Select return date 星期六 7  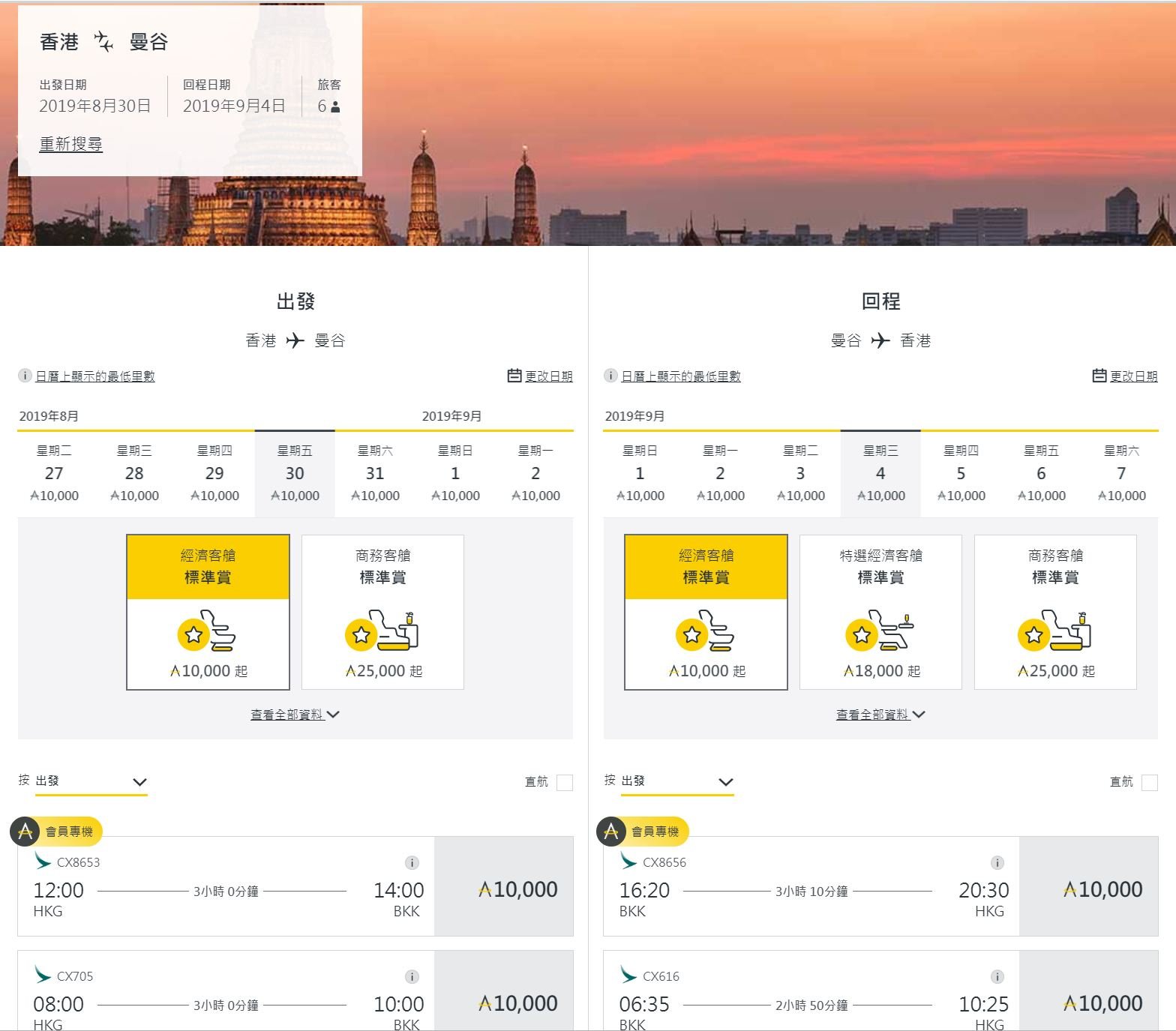click(x=1121, y=474)
